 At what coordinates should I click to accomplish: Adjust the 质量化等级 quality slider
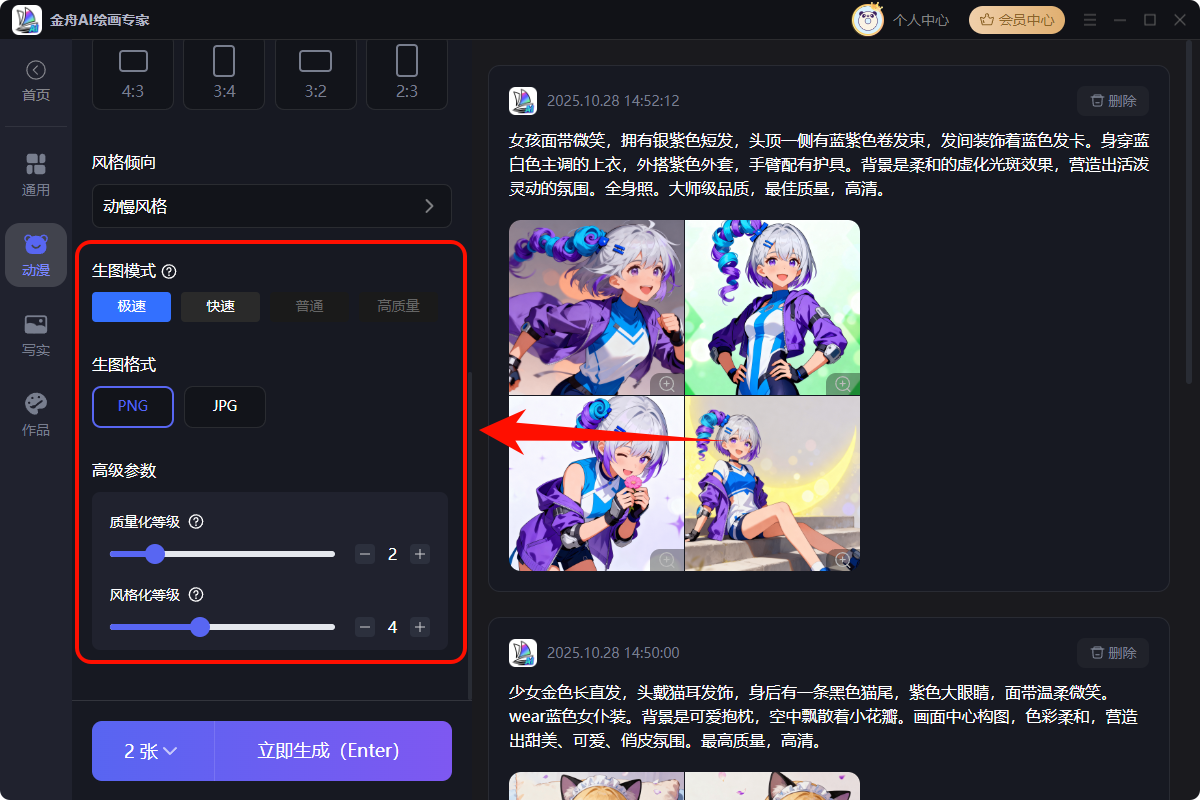[x=155, y=553]
